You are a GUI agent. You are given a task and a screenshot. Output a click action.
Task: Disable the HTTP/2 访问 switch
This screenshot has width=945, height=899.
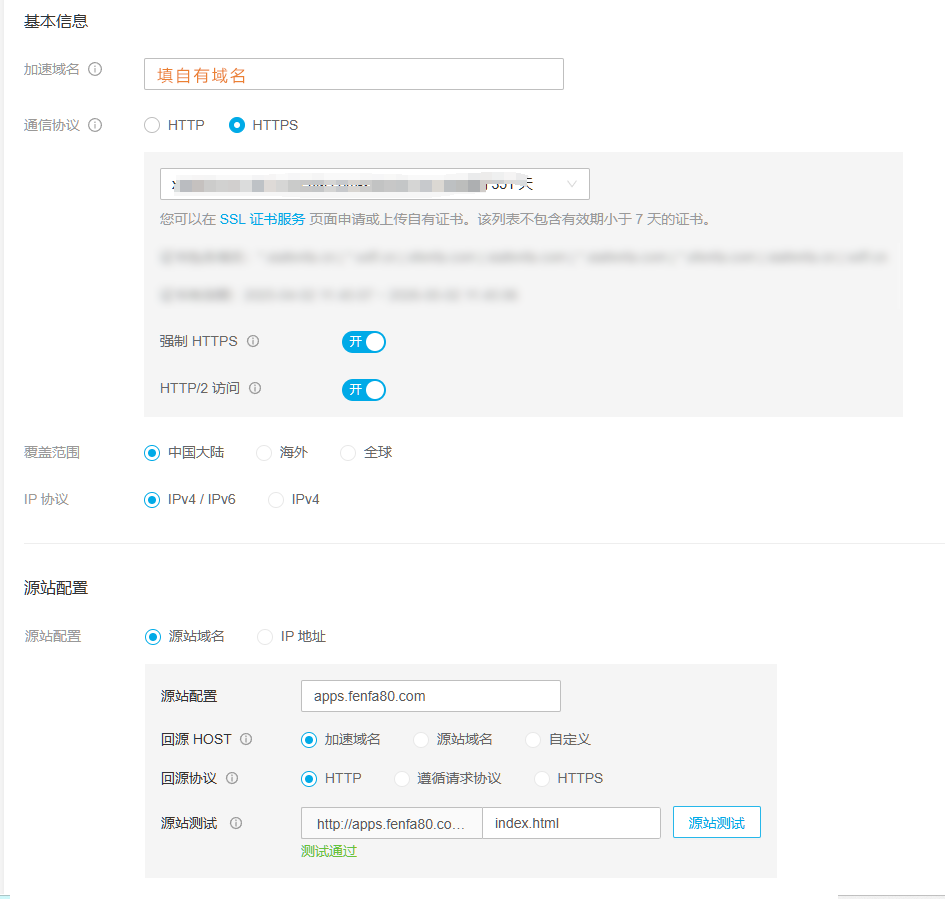coord(363,390)
